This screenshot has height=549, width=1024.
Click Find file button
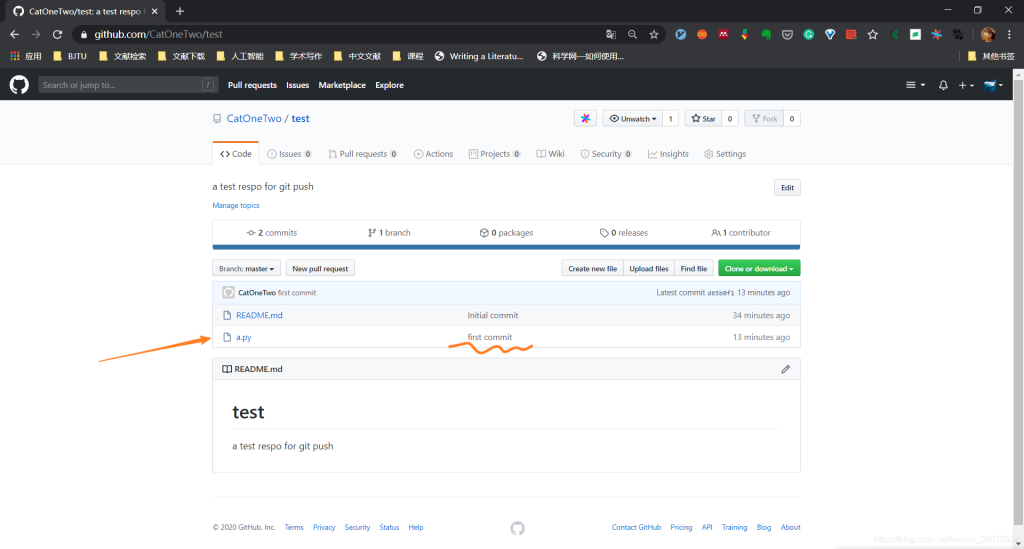click(x=694, y=268)
